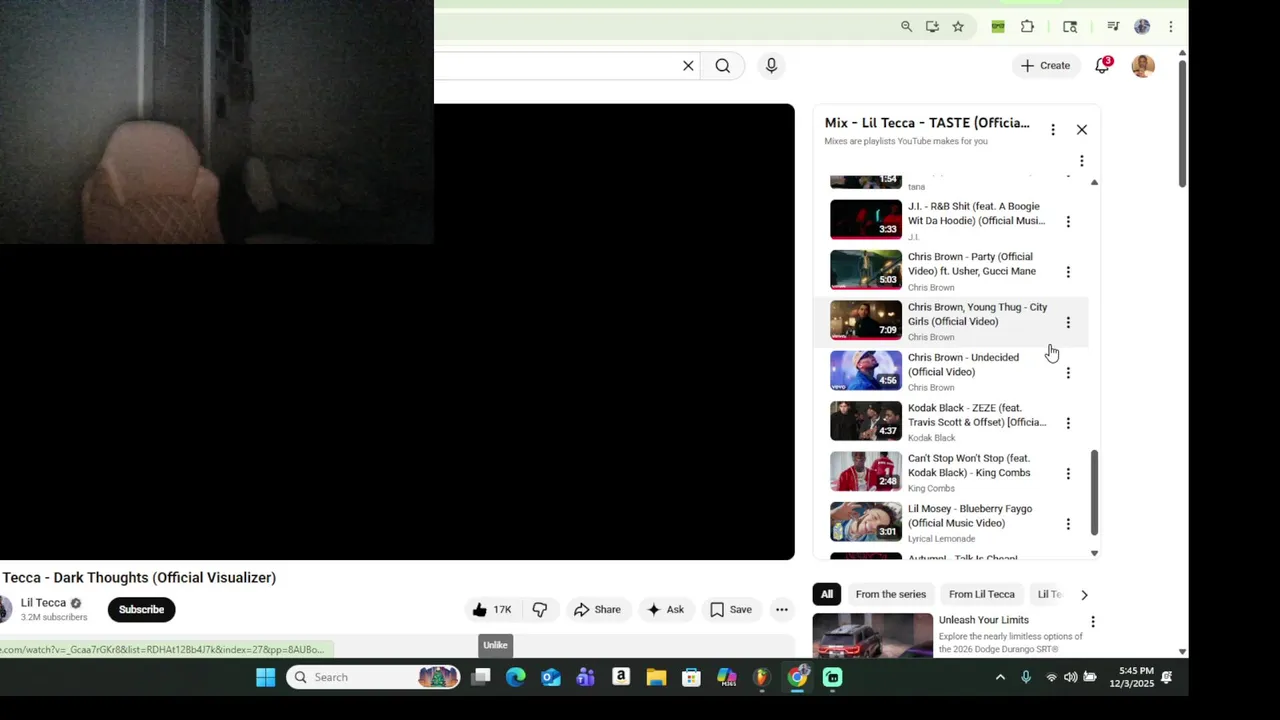1280x720 pixels.
Task: Open options for City Girls video
Action: point(1068,322)
